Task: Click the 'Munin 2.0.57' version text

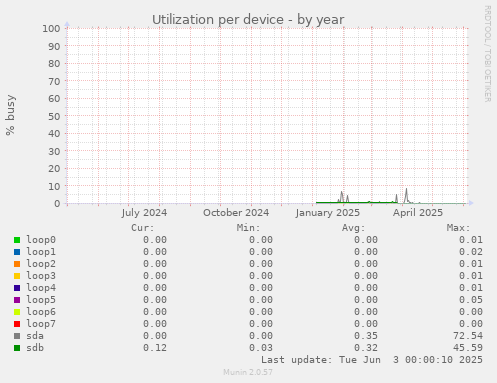Action: click(248, 372)
